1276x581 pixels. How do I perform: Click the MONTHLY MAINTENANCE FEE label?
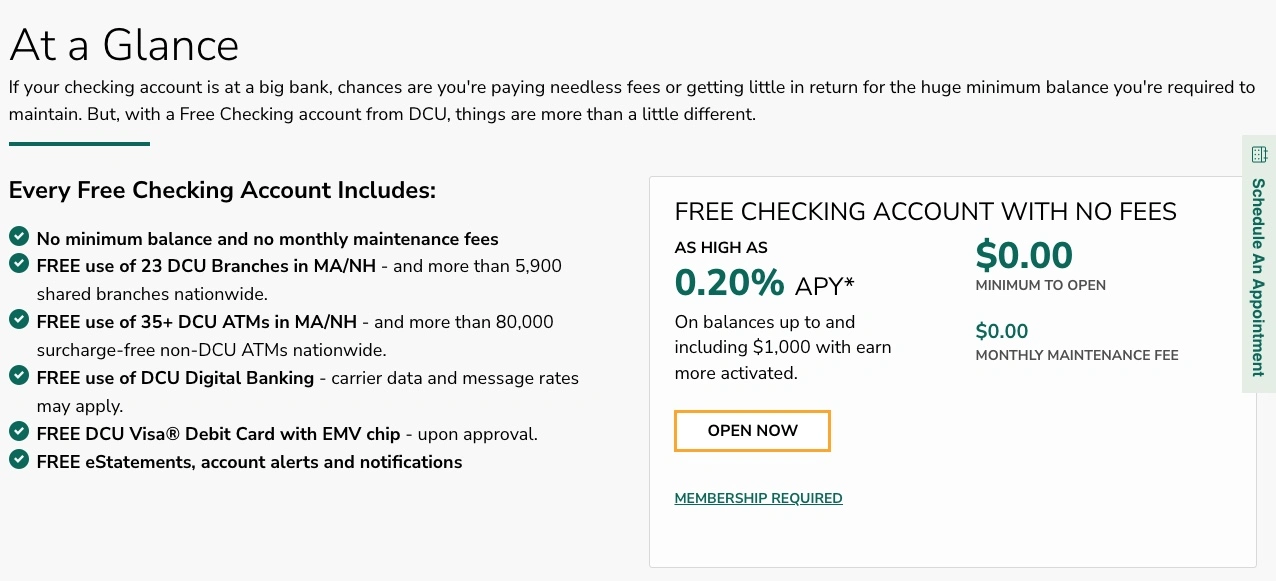pyautogui.click(x=1077, y=355)
